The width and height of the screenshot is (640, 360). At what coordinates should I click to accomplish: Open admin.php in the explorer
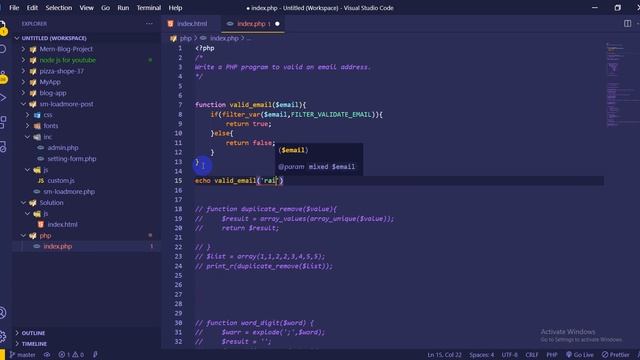point(62,148)
